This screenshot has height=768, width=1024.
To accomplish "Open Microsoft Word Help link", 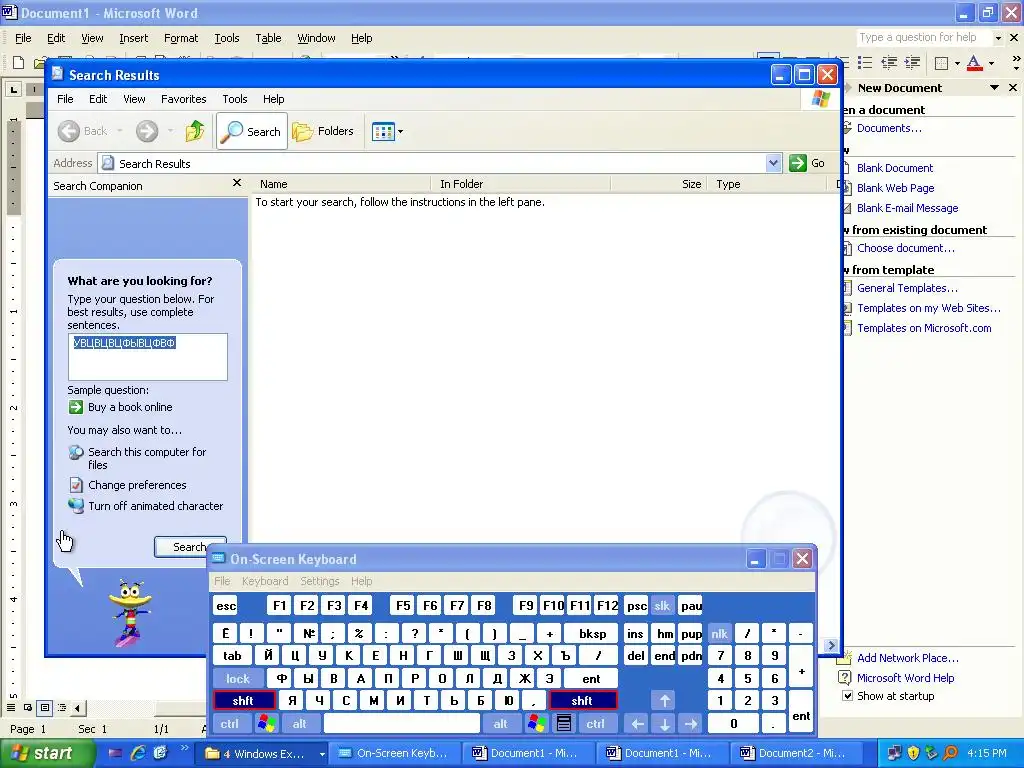I will [905, 678].
